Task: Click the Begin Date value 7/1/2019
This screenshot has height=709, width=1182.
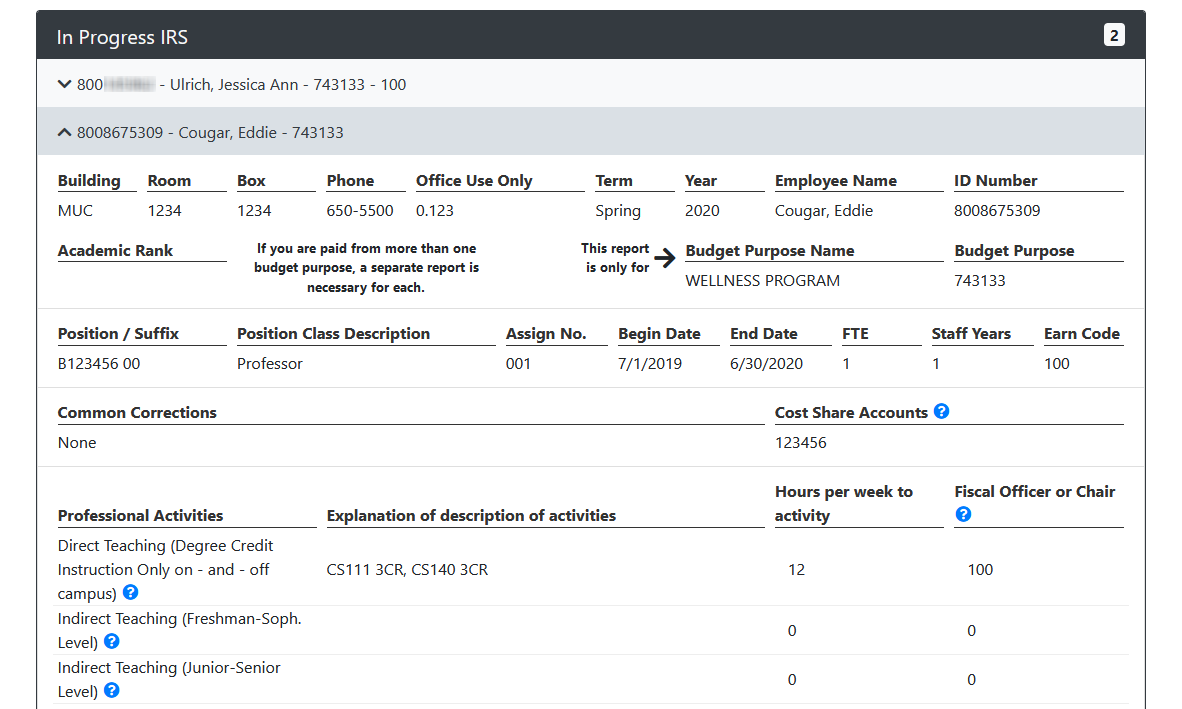Action: tap(650, 364)
